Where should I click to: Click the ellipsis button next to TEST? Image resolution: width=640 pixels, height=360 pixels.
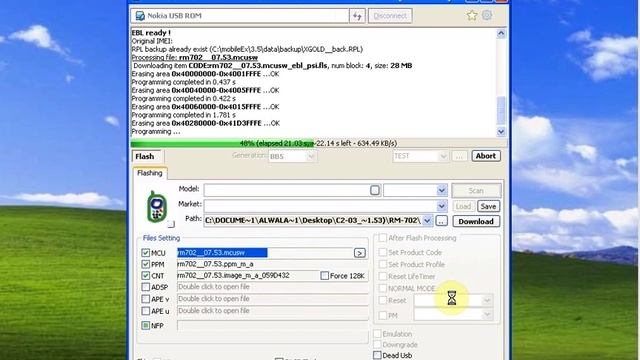pyautogui.click(x=460, y=156)
